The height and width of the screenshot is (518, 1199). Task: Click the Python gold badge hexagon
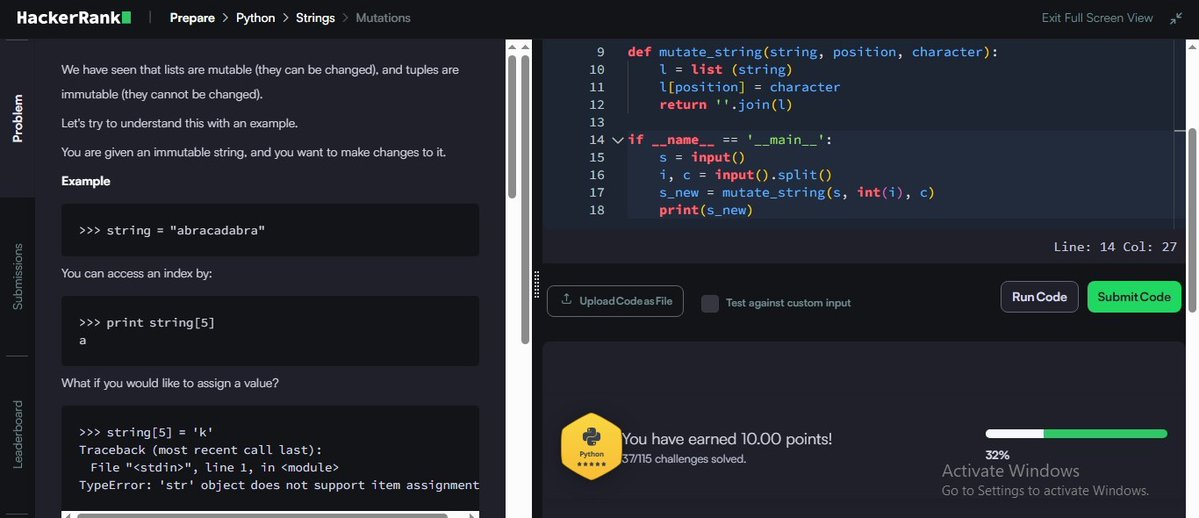590,445
